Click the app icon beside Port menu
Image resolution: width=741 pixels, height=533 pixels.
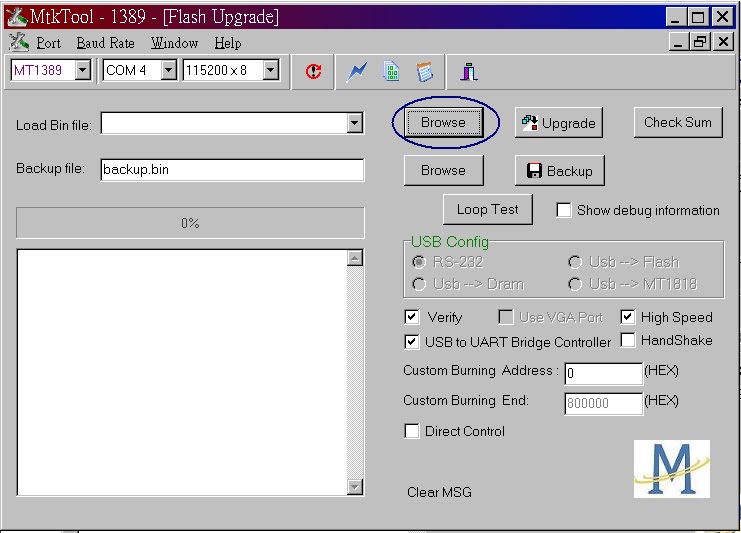pyautogui.click(x=19, y=43)
